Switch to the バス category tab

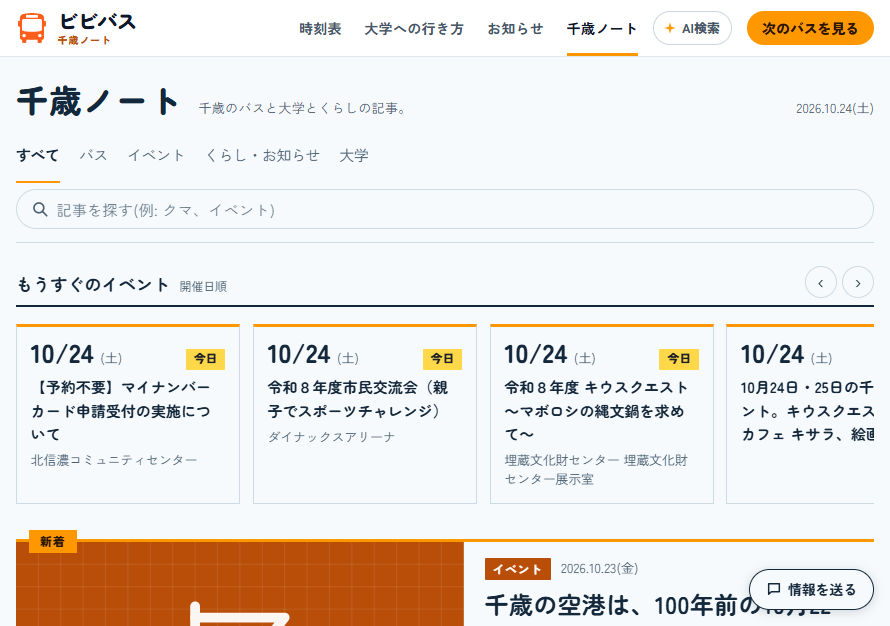tap(93, 156)
